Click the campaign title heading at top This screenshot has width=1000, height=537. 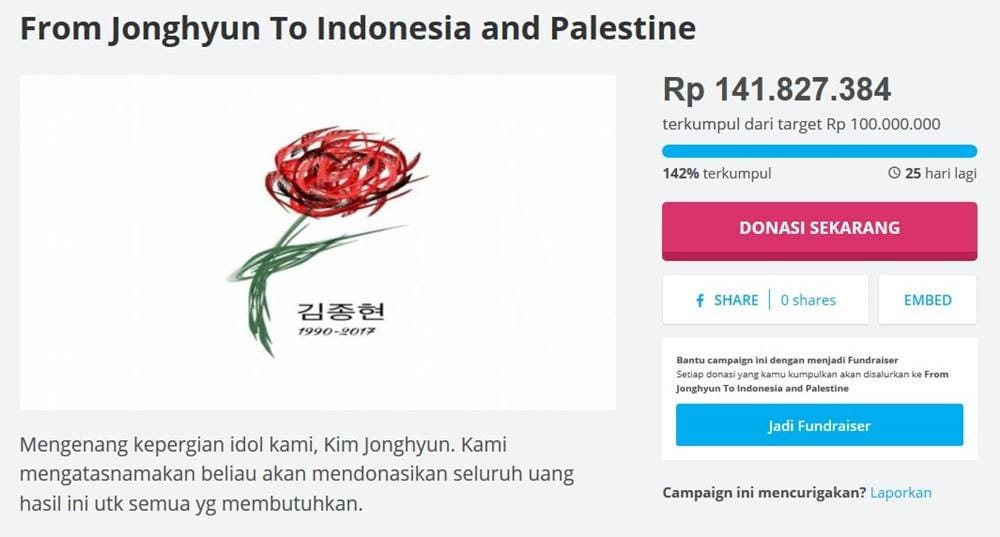point(358,28)
